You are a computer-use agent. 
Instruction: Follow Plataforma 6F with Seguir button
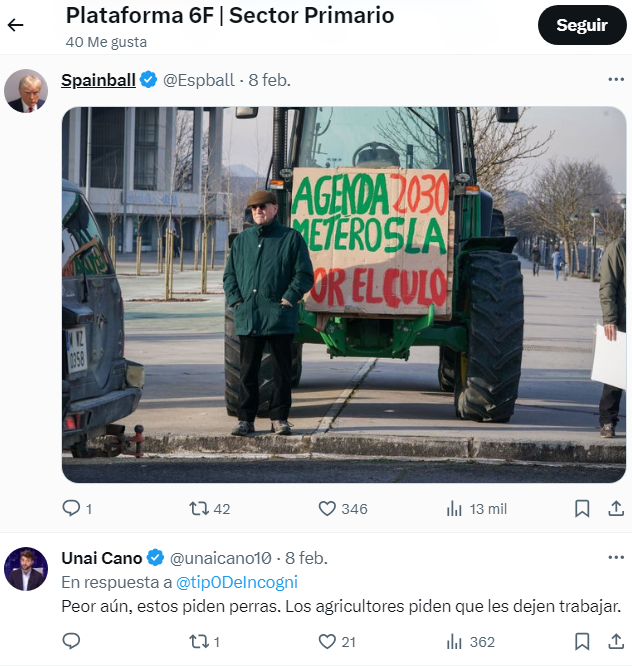tap(582, 25)
